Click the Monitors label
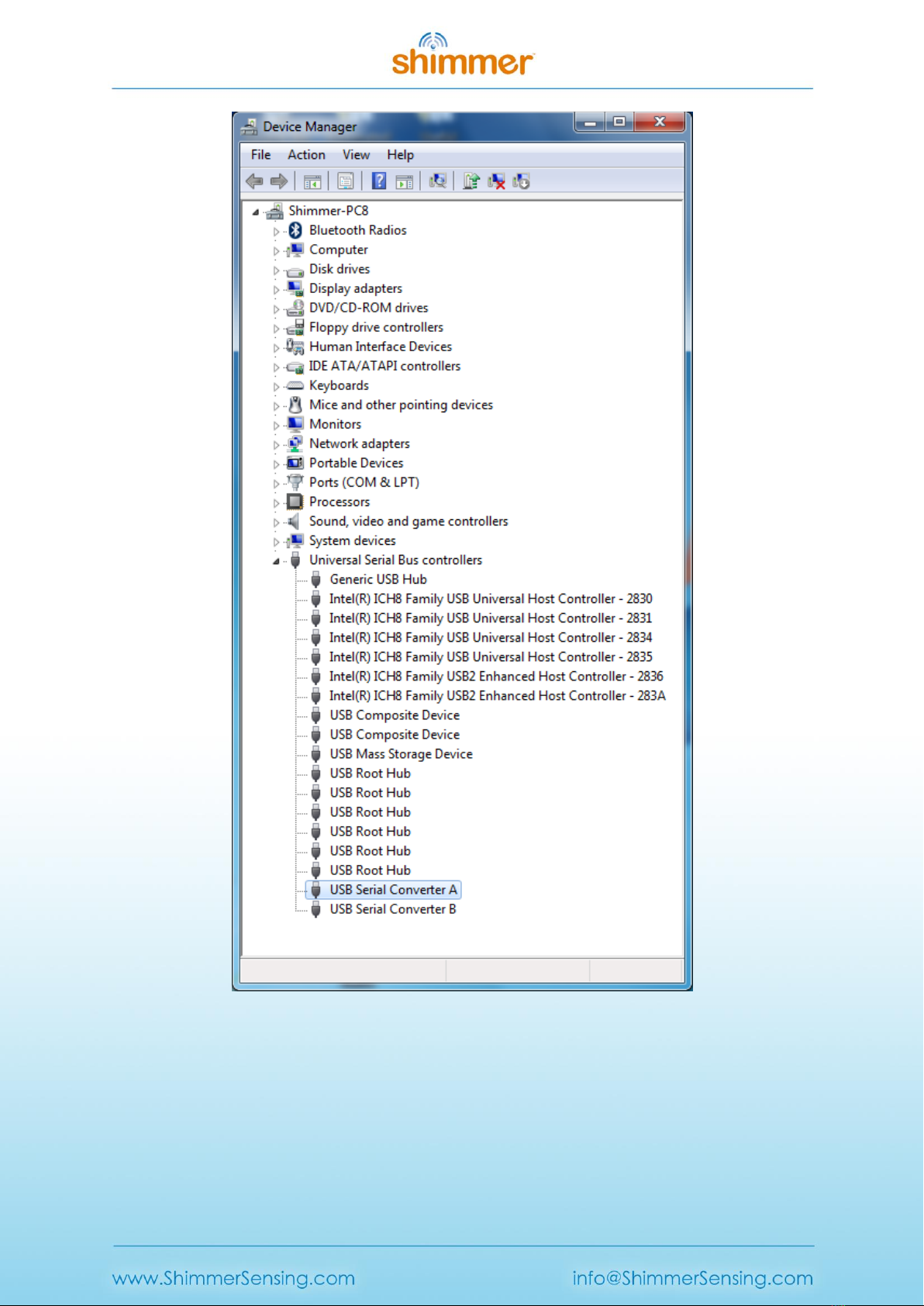 coord(335,424)
